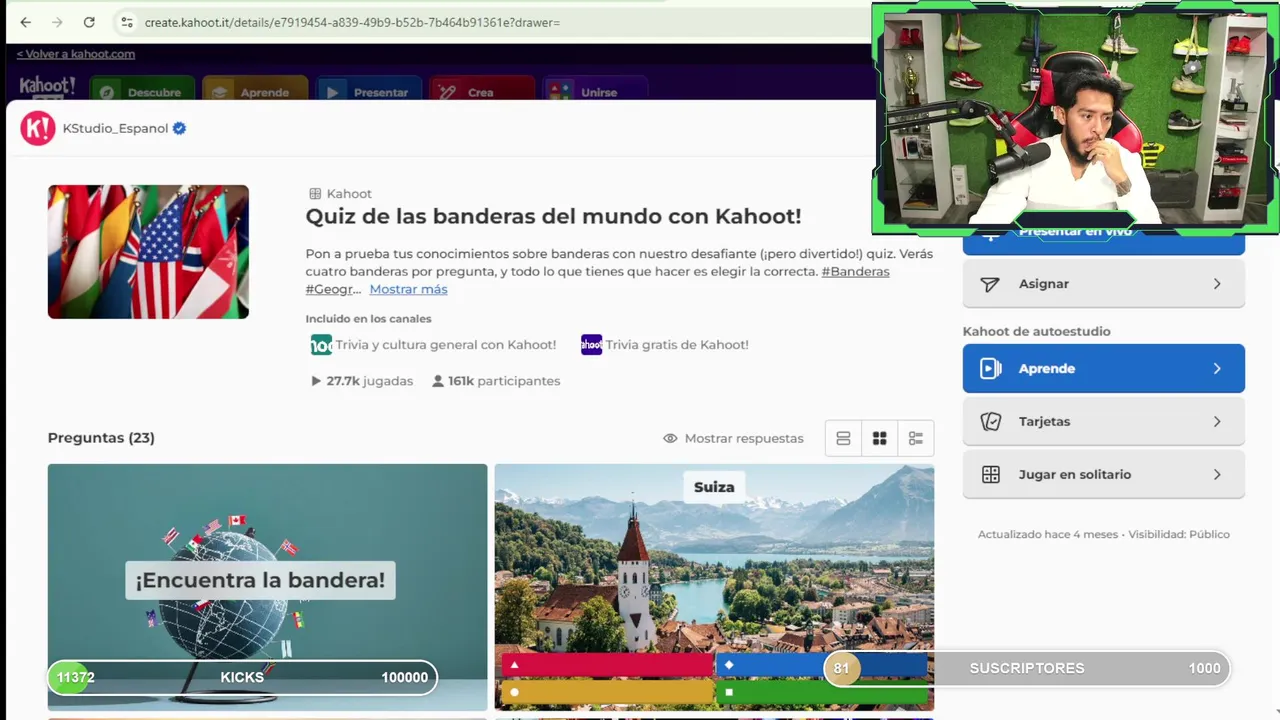The height and width of the screenshot is (720, 1280).
Task: Open the Aprende navigation tab
Action: pos(255,90)
